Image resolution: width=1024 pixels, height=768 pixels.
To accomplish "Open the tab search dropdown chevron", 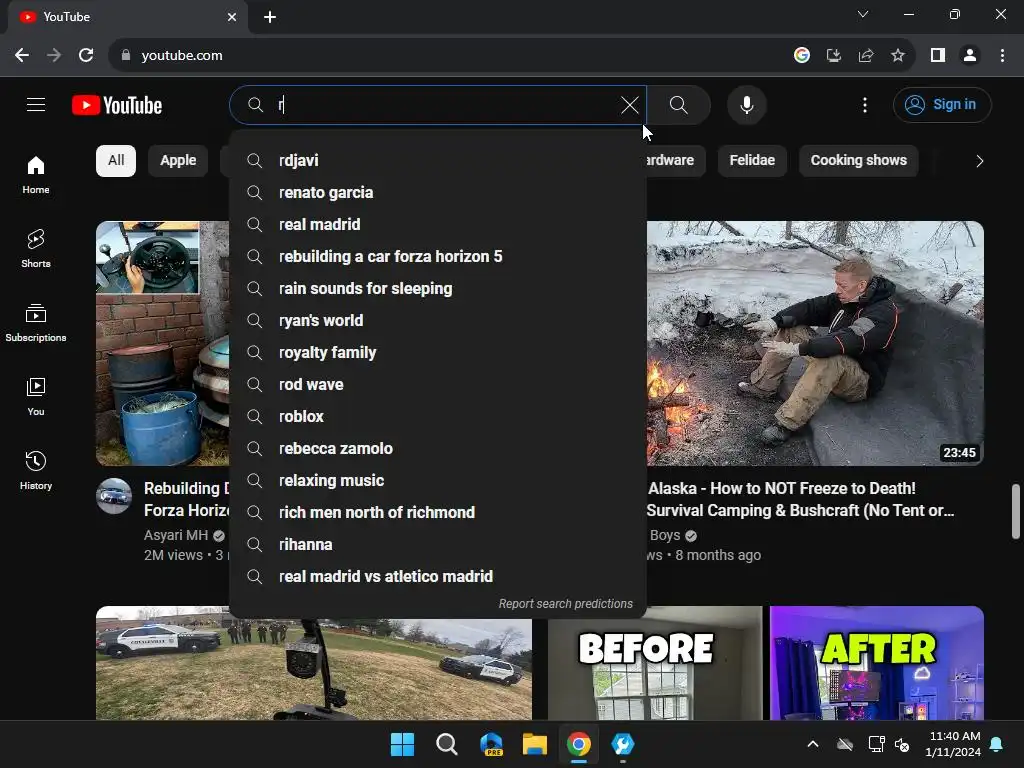I will coord(863,14).
